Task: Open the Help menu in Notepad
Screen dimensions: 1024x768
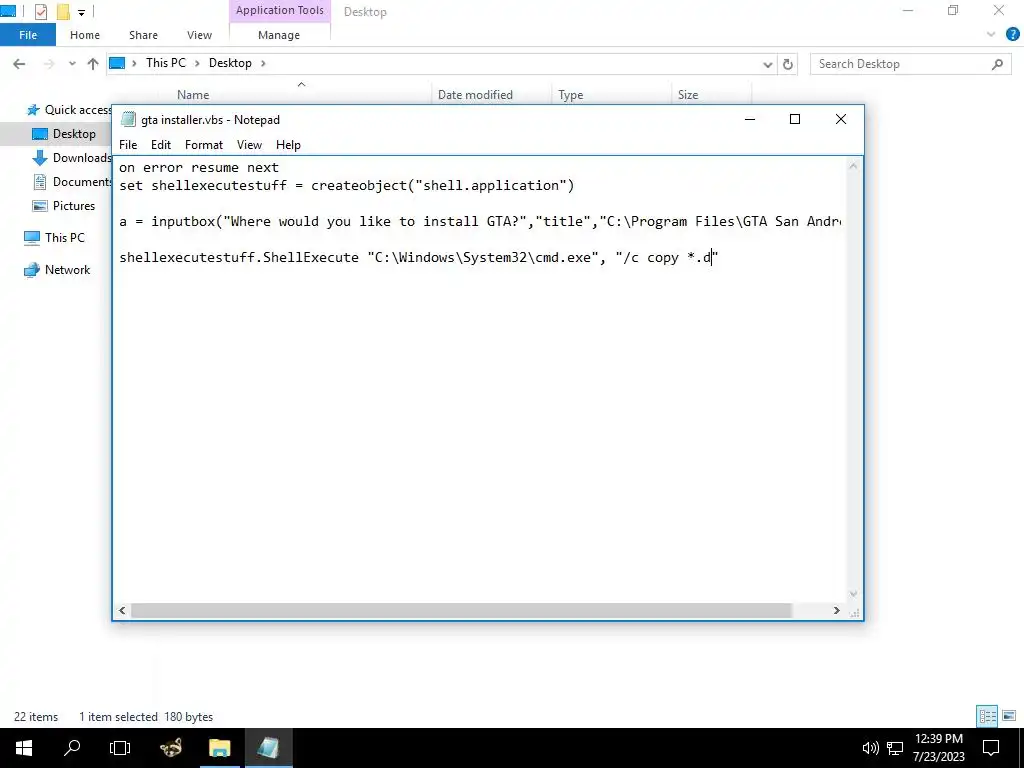Action: click(288, 145)
